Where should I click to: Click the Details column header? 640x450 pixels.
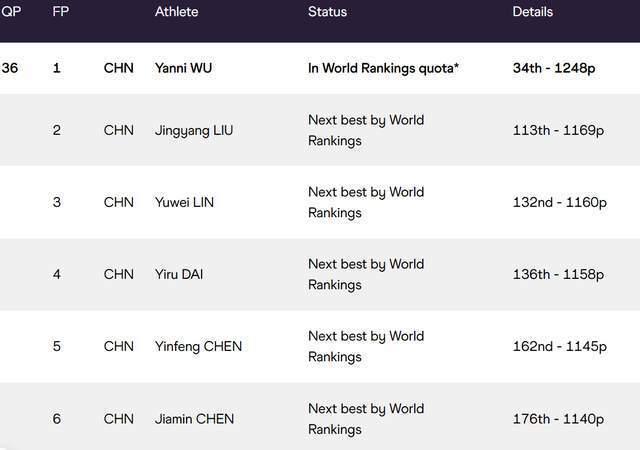tap(533, 11)
